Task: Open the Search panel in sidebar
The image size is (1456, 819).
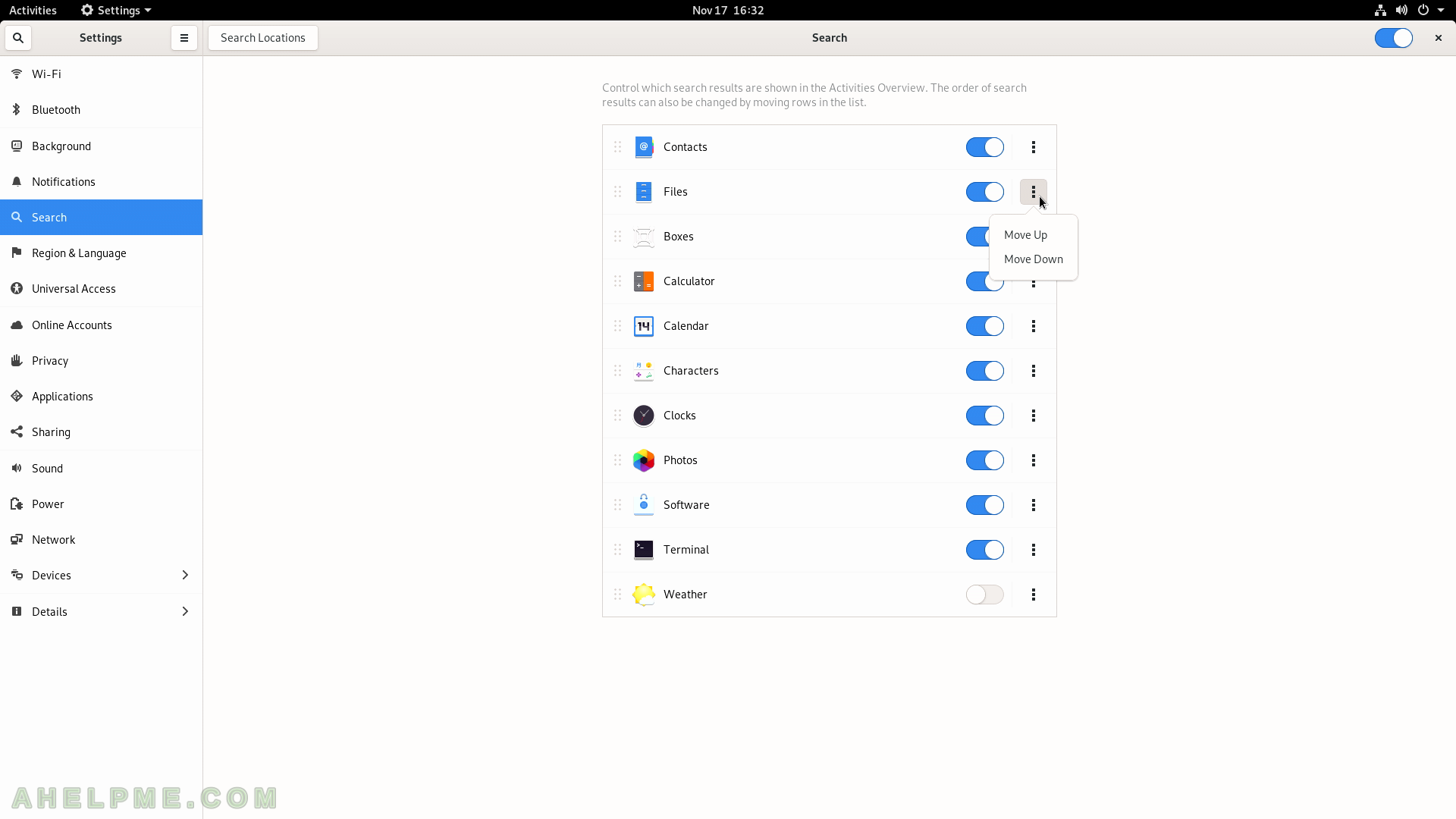Action: point(102,218)
